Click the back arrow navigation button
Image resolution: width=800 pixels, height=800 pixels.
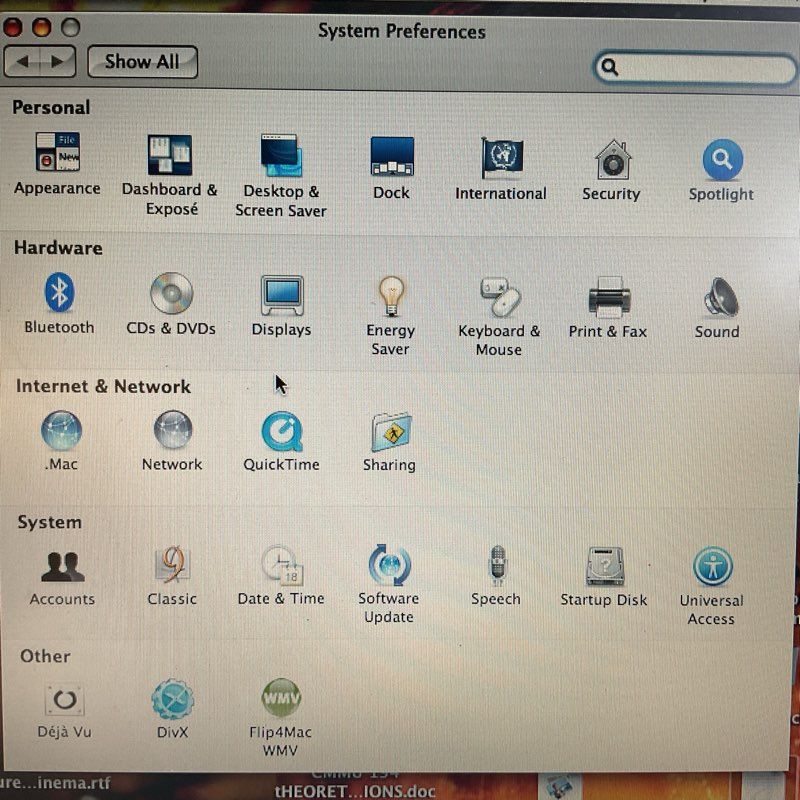tap(24, 62)
